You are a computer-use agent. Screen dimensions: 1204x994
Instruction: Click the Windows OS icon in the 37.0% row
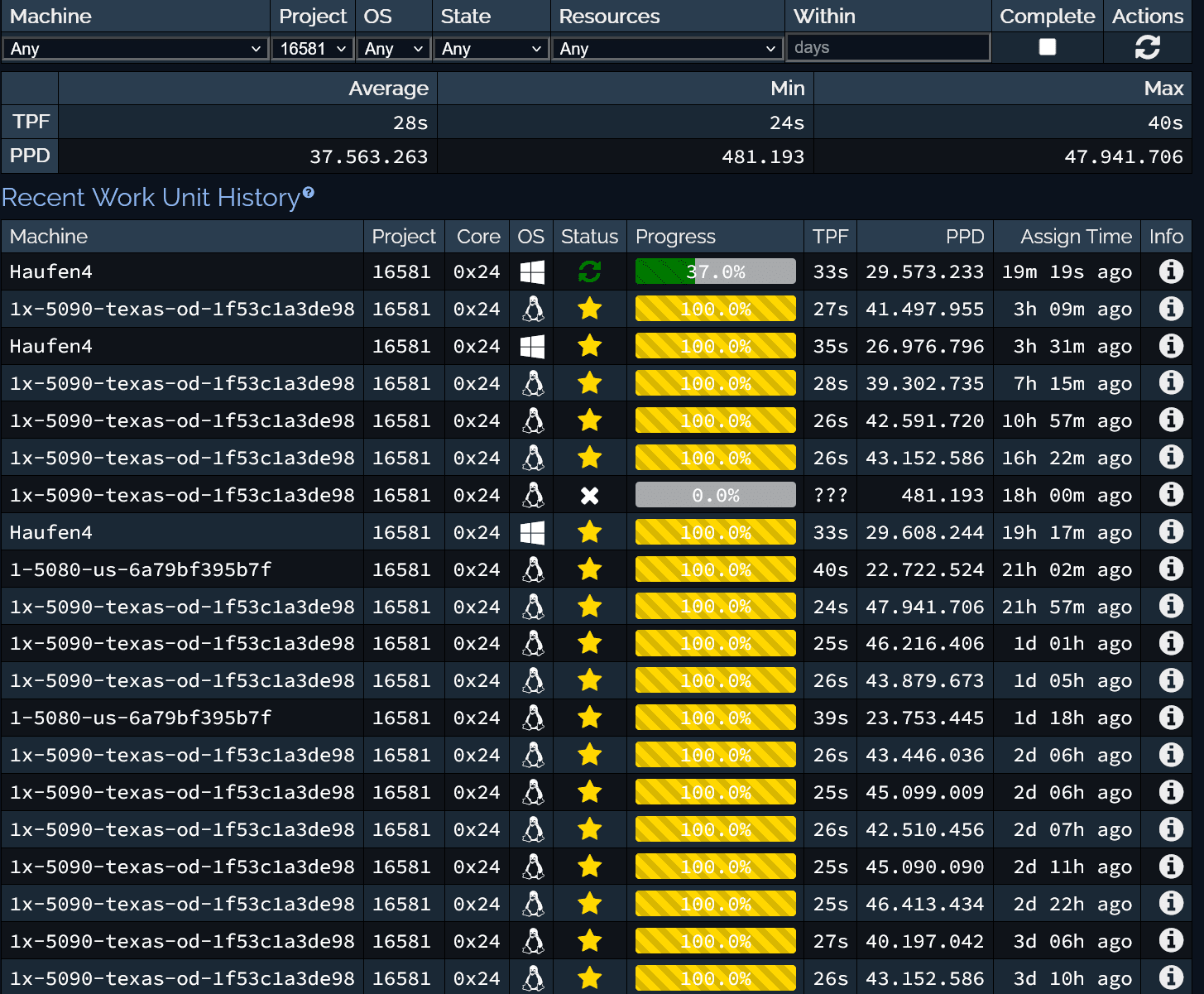532,271
